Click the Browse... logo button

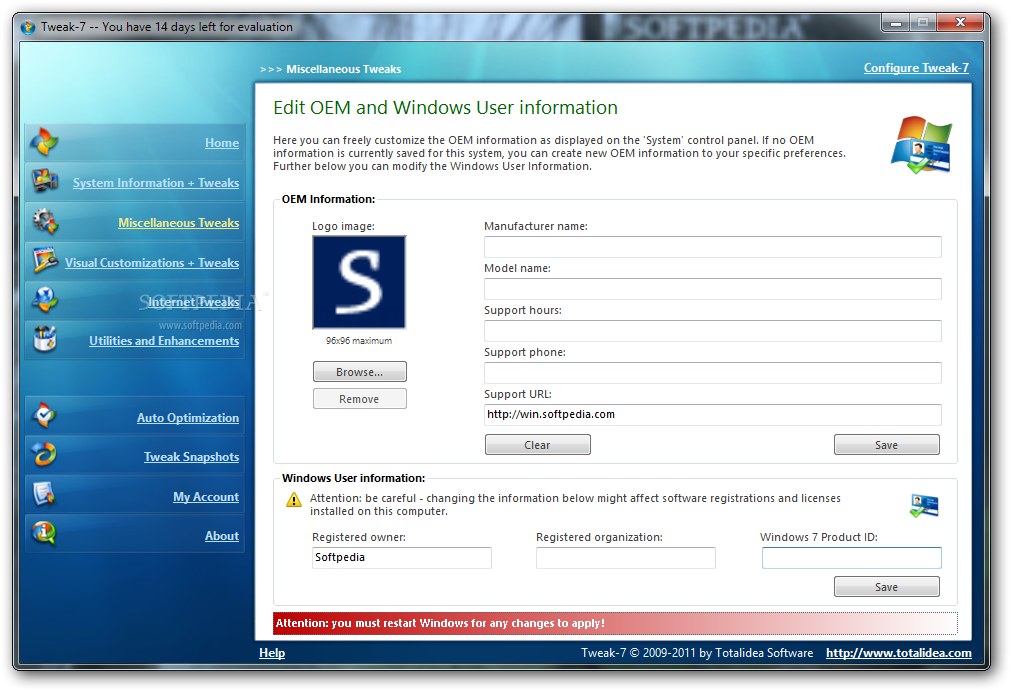click(x=360, y=372)
